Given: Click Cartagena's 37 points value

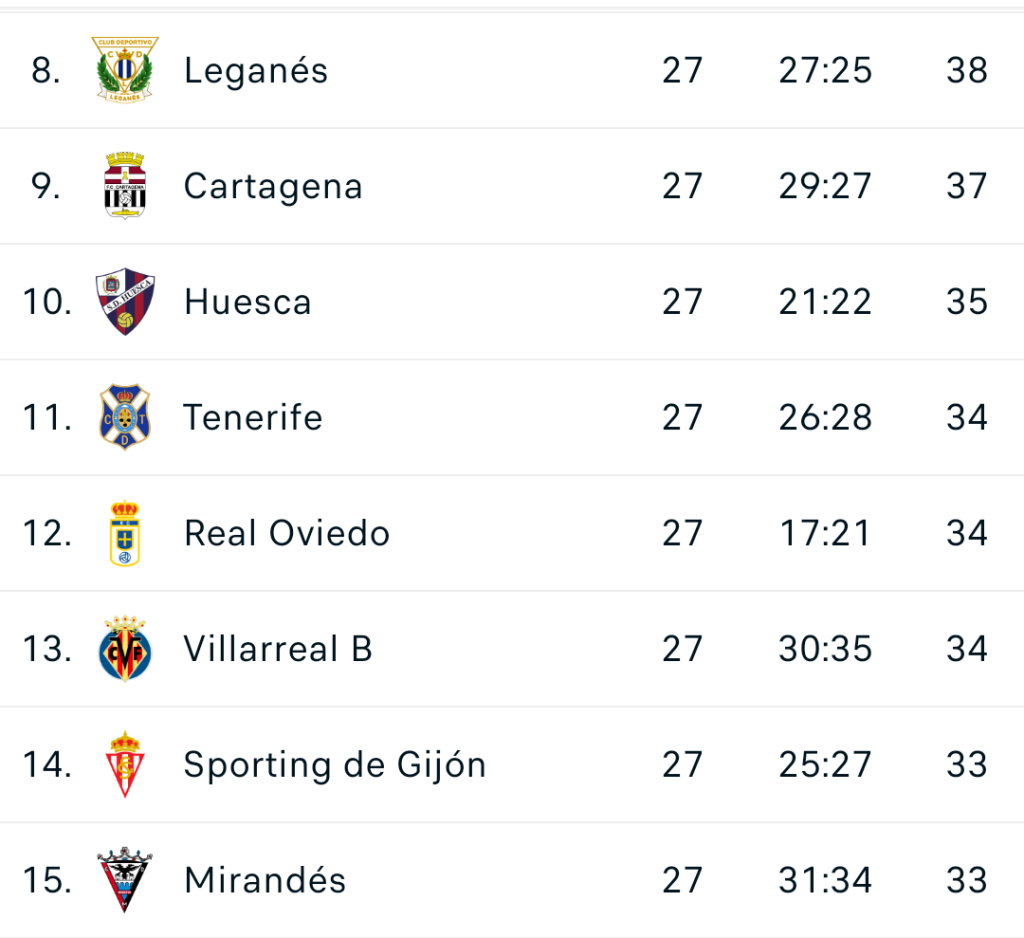Looking at the screenshot, I should tap(967, 187).
